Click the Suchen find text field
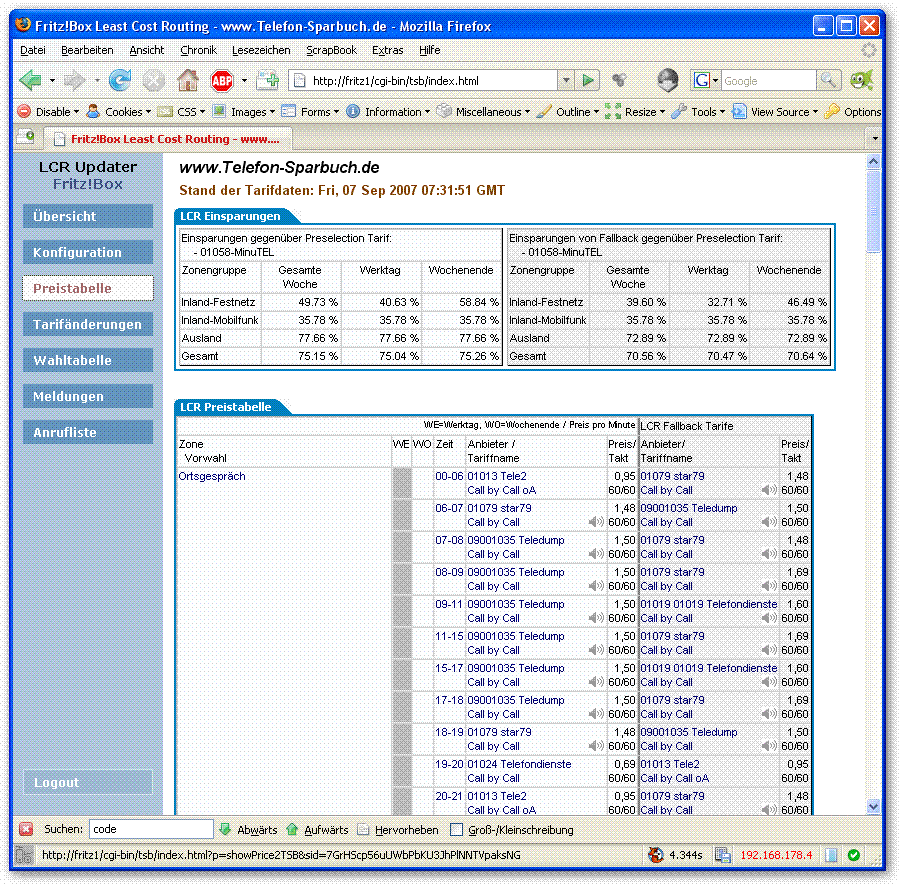 click(x=151, y=829)
